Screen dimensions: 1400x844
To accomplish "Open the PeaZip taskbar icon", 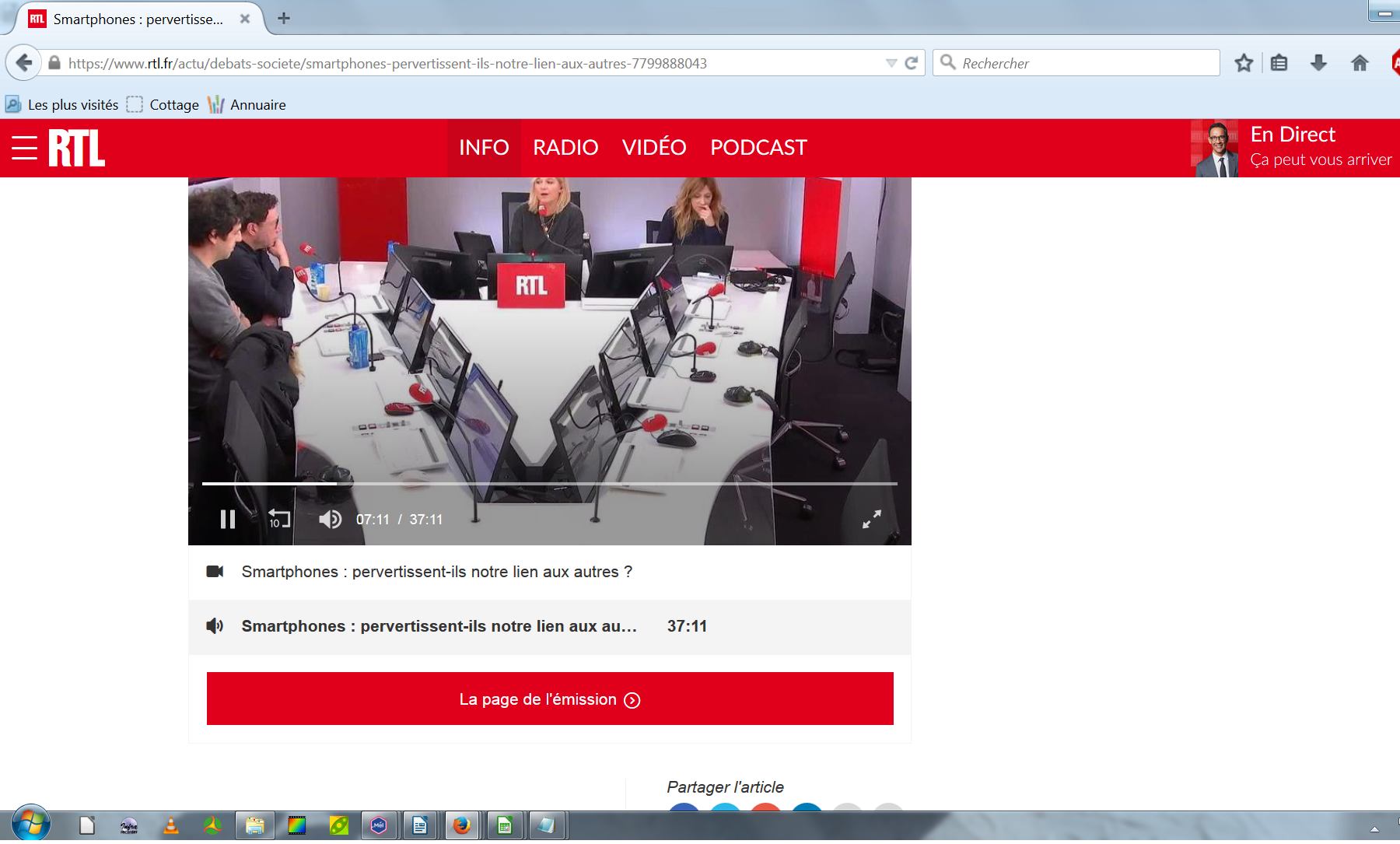I will tap(339, 825).
